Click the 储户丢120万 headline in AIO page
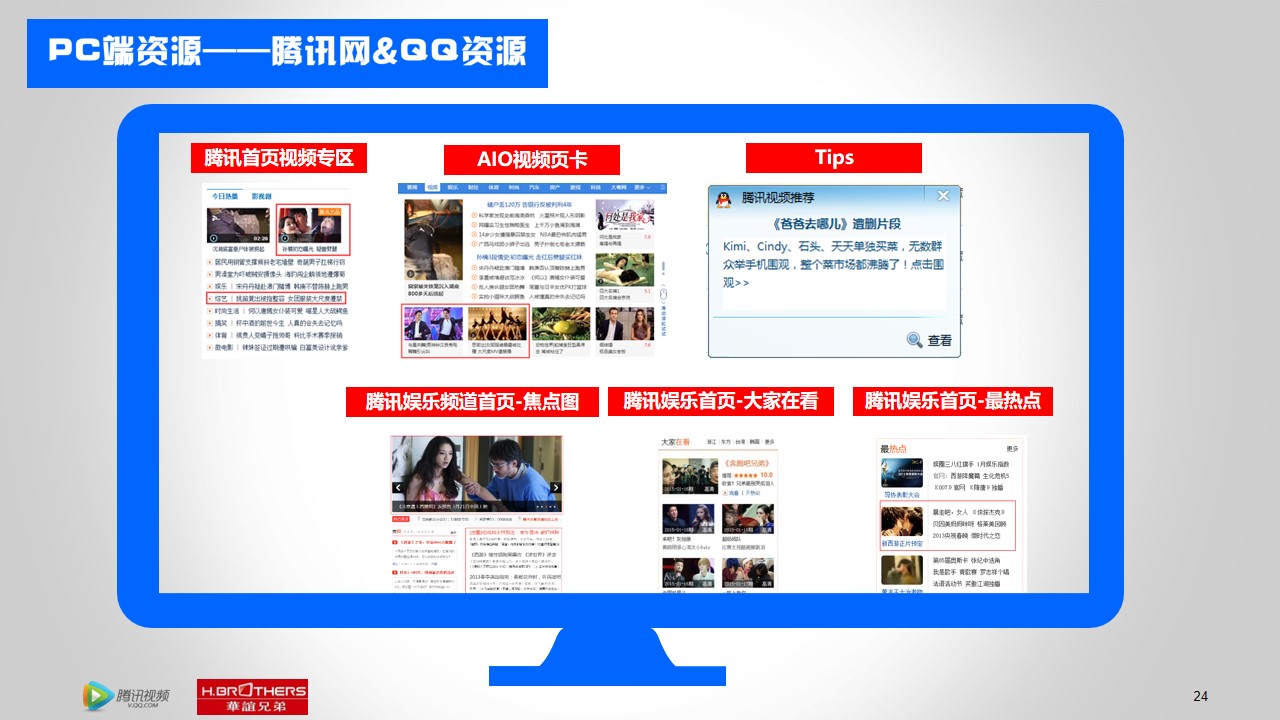Viewport: 1280px width, 720px height. click(529, 204)
